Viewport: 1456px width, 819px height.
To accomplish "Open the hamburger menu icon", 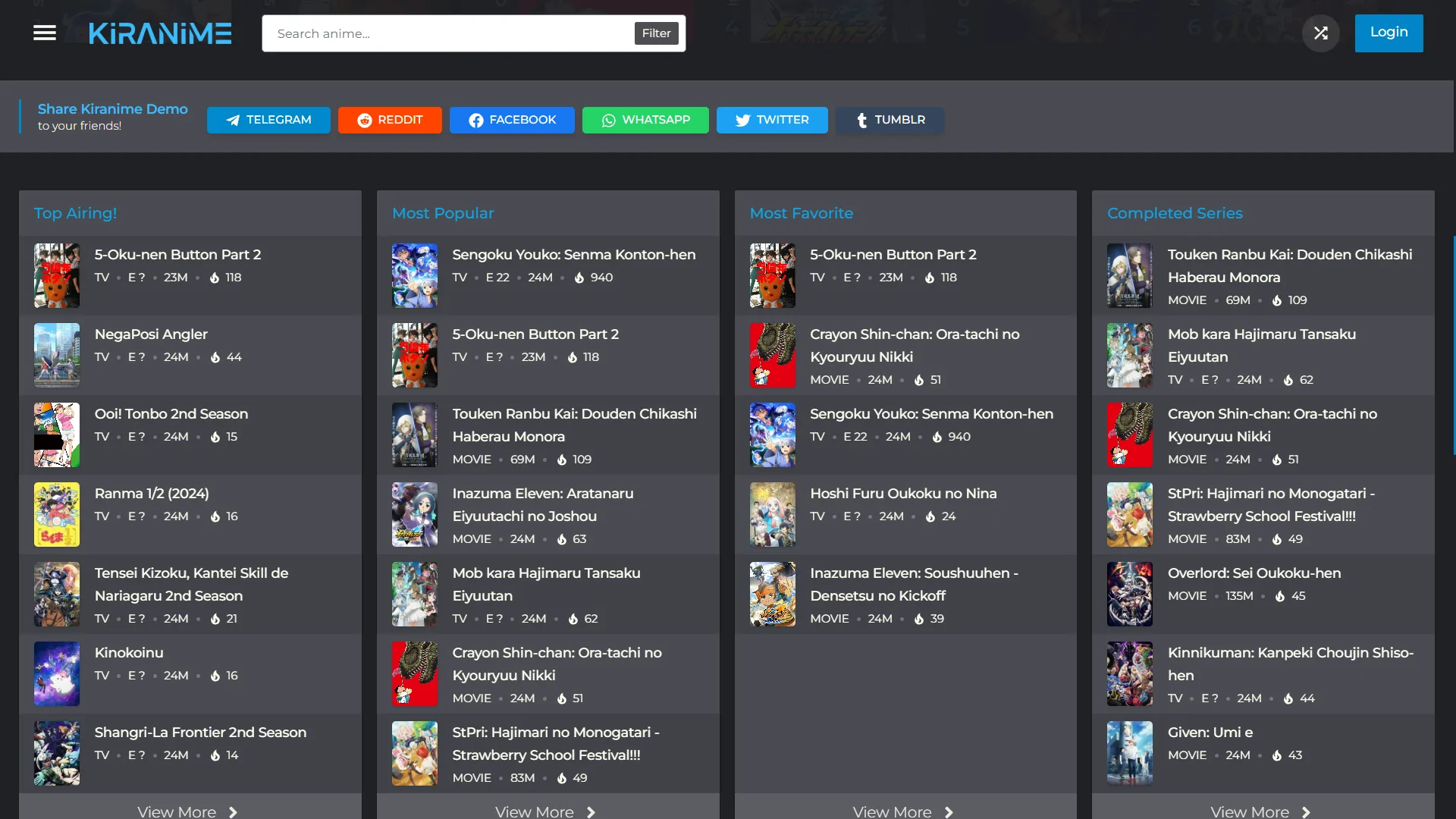I will click(x=45, y=33).
